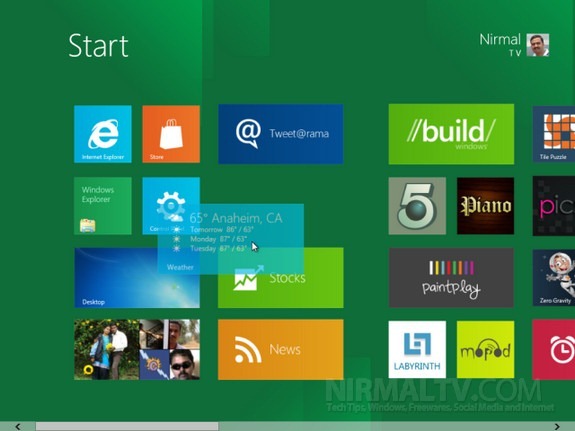Launch the Tile Puzzle tile
Viewport: 575px width, 431px height.
click(x=554, y=134)
